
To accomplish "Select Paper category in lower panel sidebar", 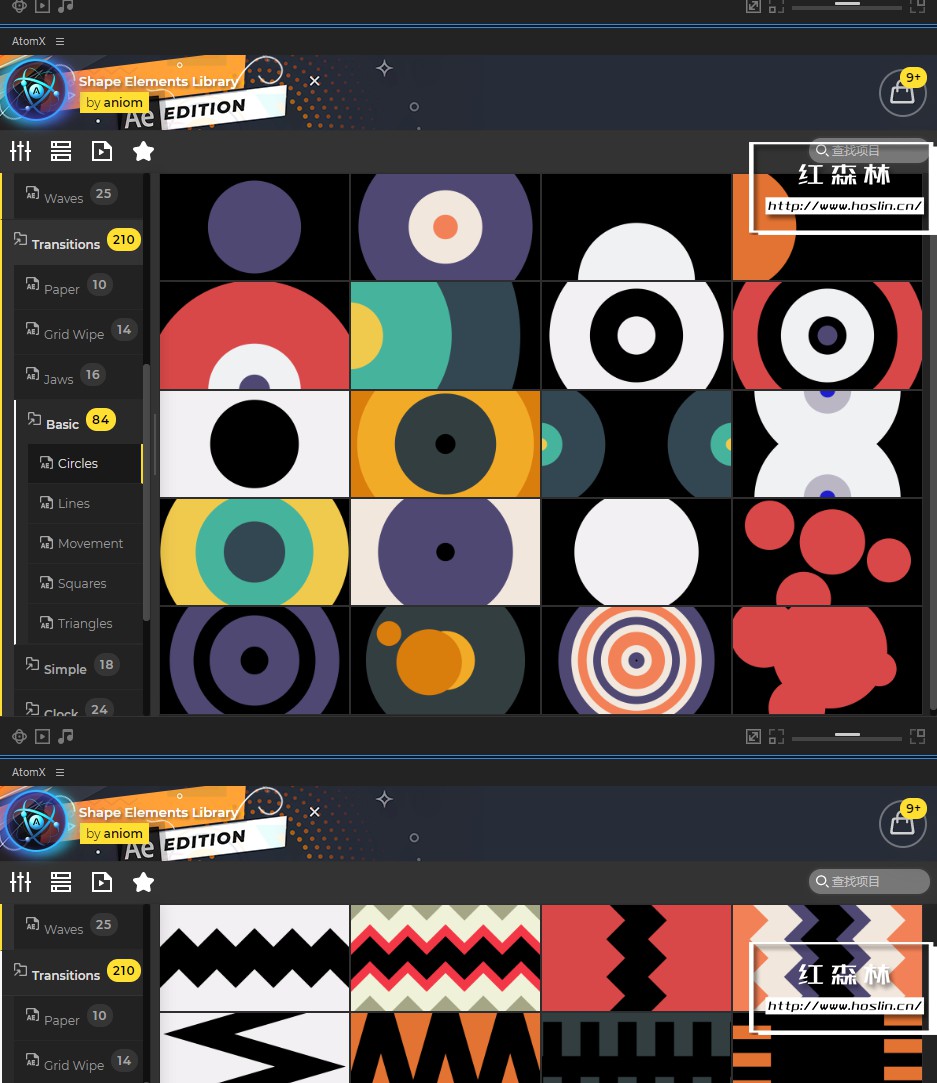I will point(78,1018).
